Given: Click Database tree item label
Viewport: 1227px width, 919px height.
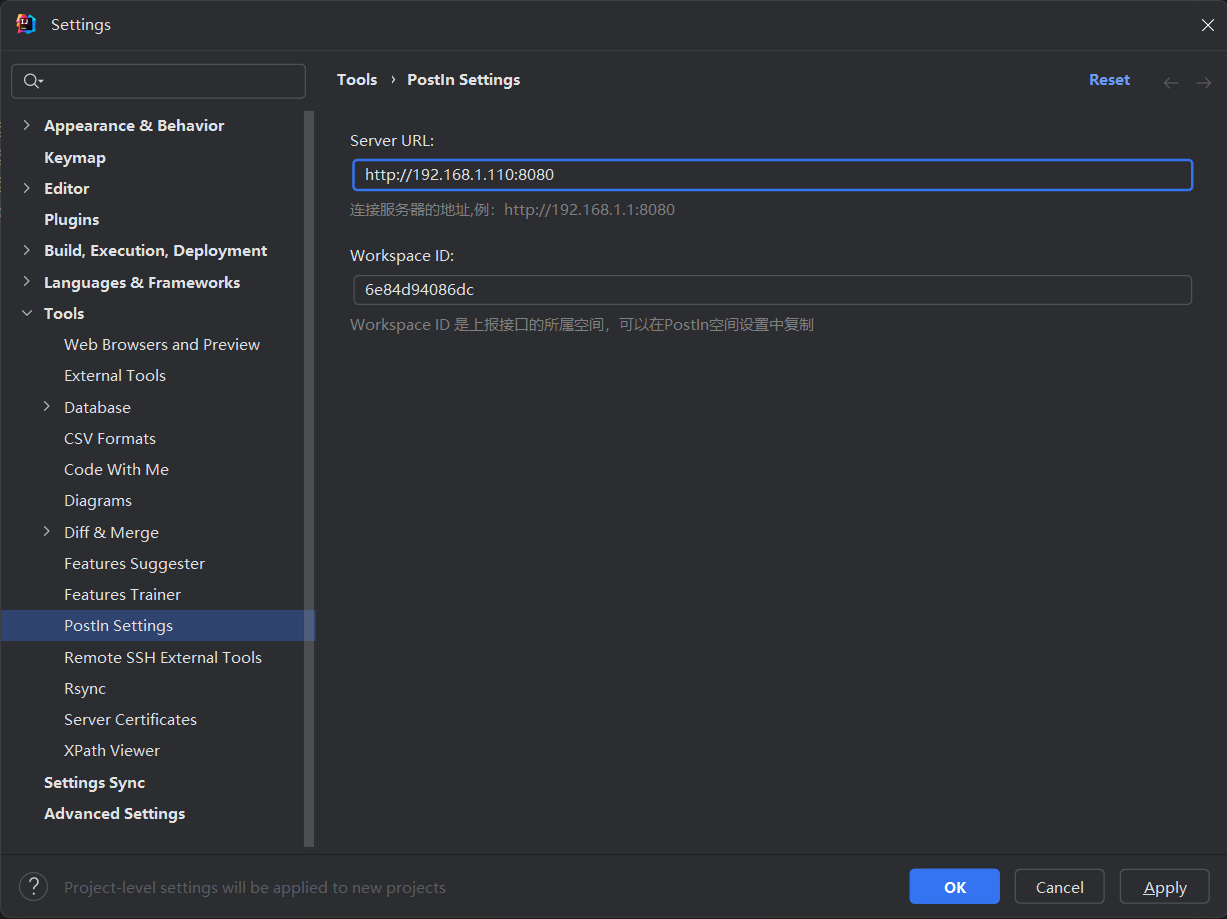Looking at the screenshot, I should tap(97, 407).
